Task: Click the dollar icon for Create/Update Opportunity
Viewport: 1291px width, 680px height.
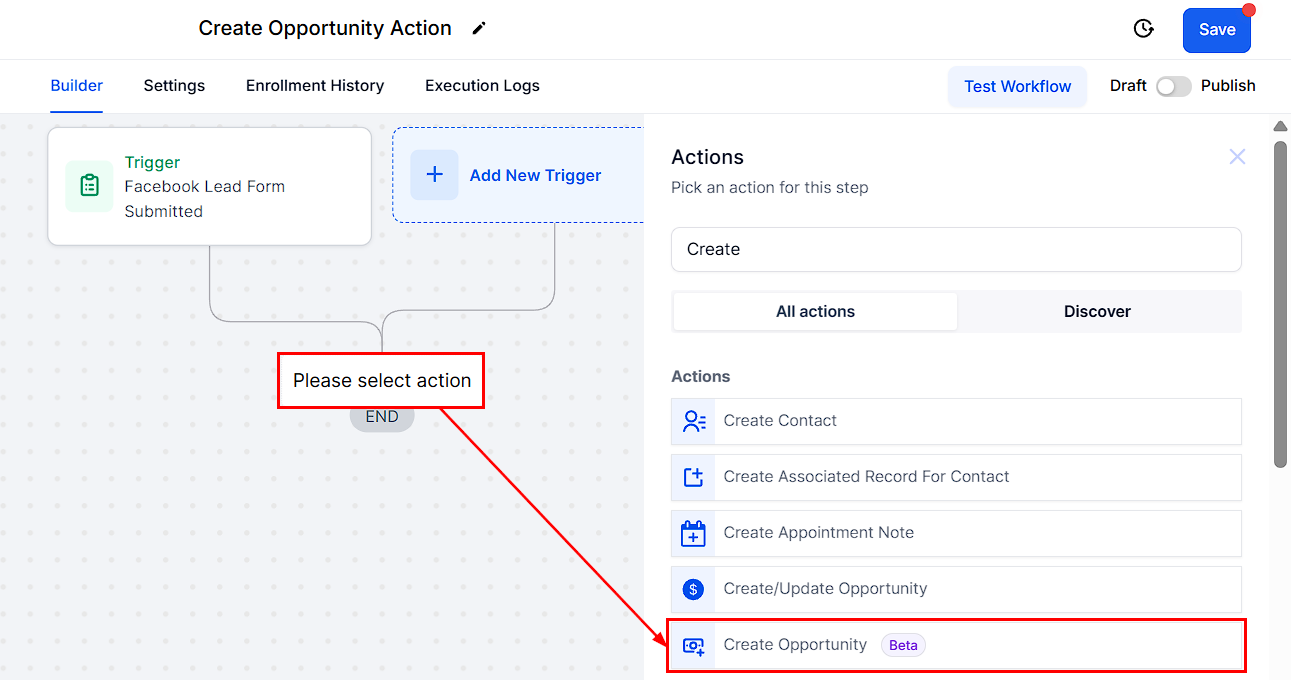Action: [x=693, y=589]
